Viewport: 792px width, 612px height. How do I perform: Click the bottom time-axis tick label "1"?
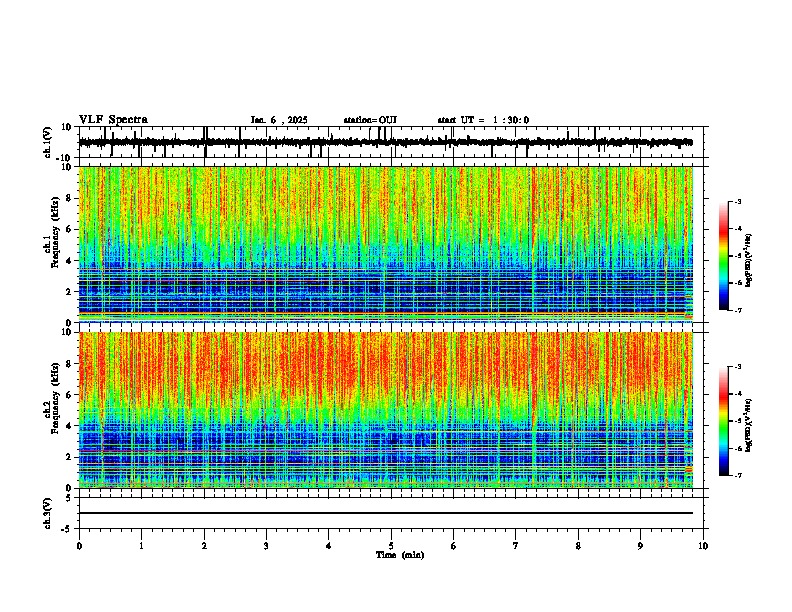(x=141, y=546)
